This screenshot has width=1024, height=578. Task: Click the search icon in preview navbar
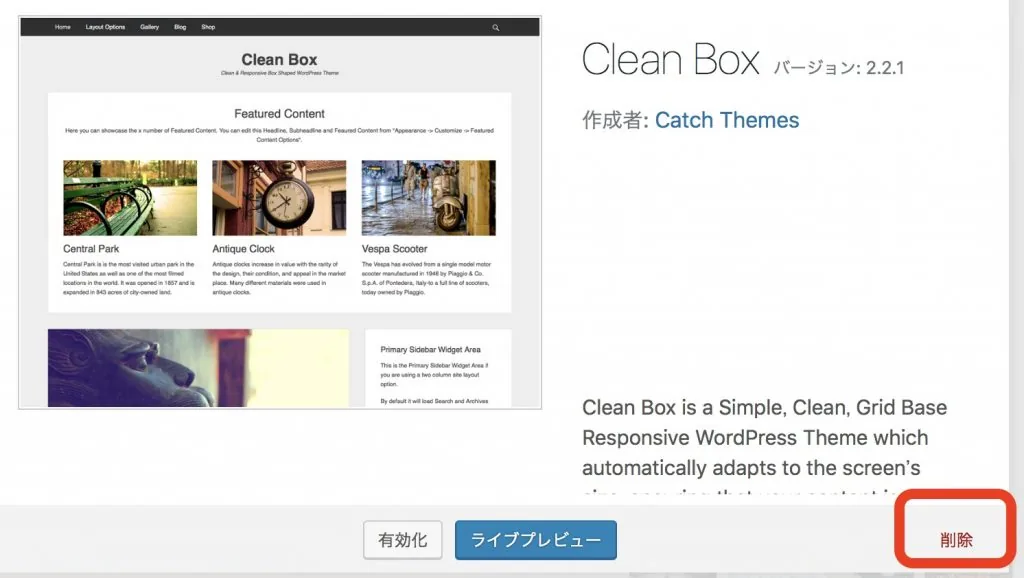coord(496,27)
